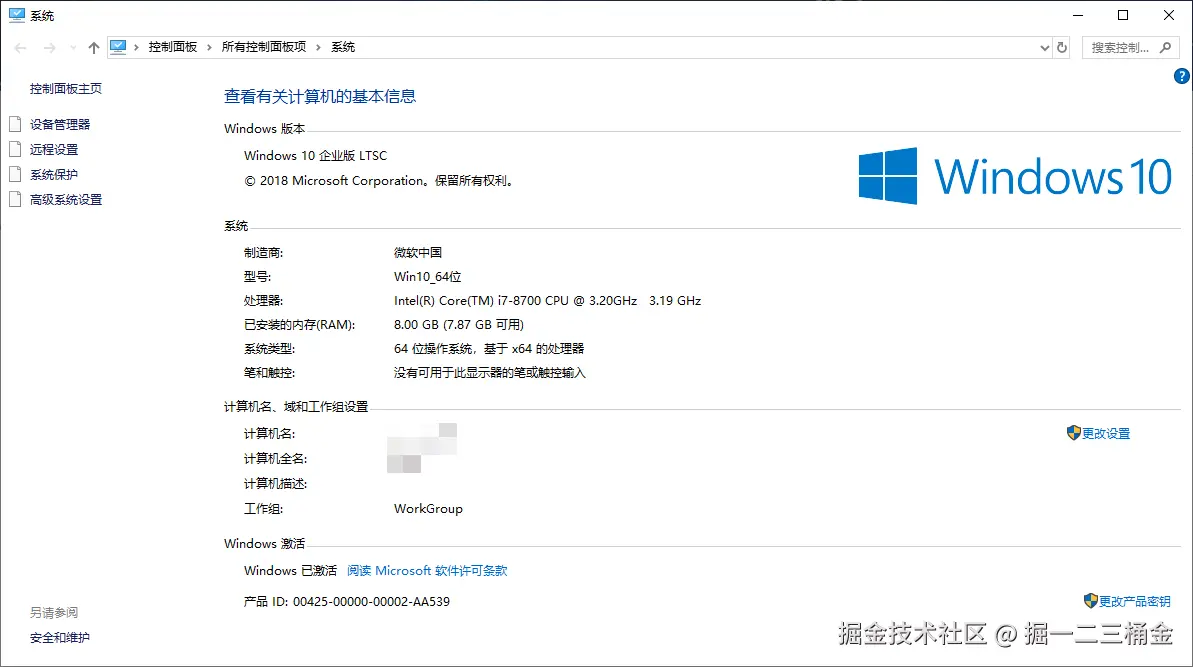Click icon beside 高级系统设置
The width and height of the screenshot is (1193, 667).
(x=15, y=199)
